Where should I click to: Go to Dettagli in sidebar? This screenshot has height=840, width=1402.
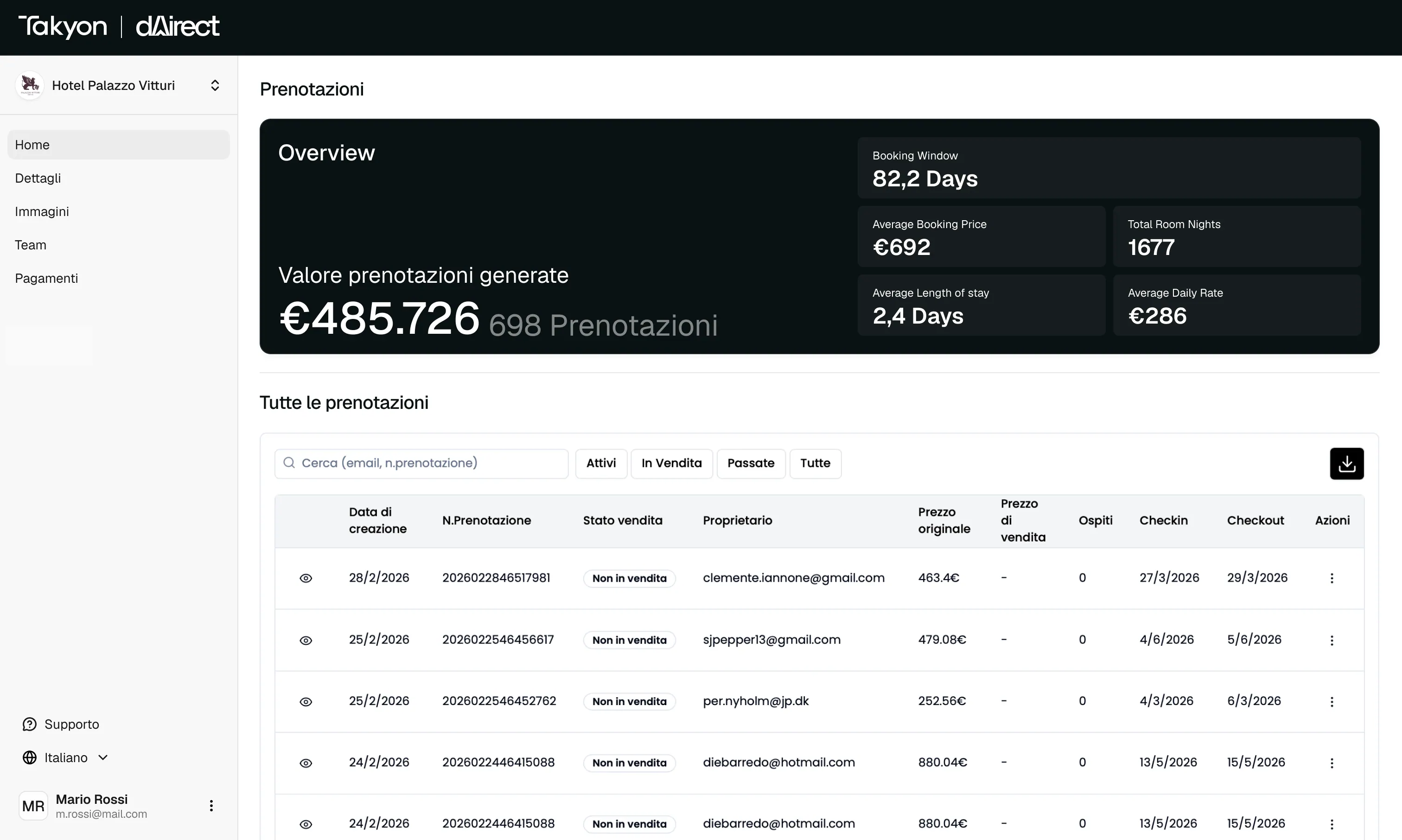38,178
